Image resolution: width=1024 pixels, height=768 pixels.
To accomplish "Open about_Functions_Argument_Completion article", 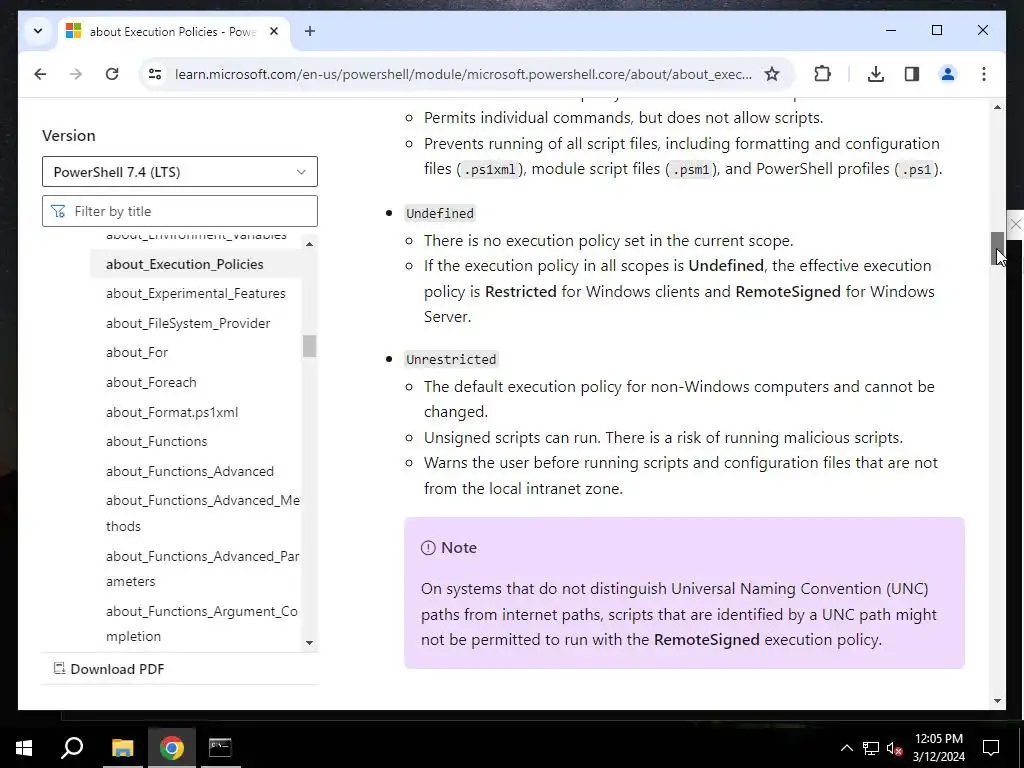I will pyautogui.click(x=201, y=624).
